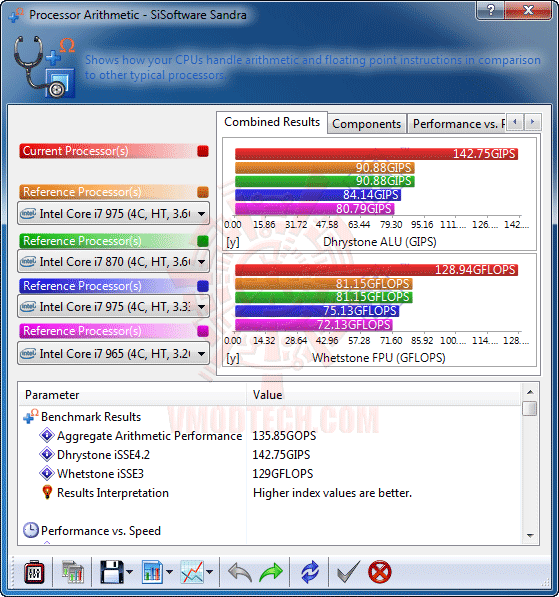Switch to the Performance vs. tab

pyautogui.click(x=456, y=124)
